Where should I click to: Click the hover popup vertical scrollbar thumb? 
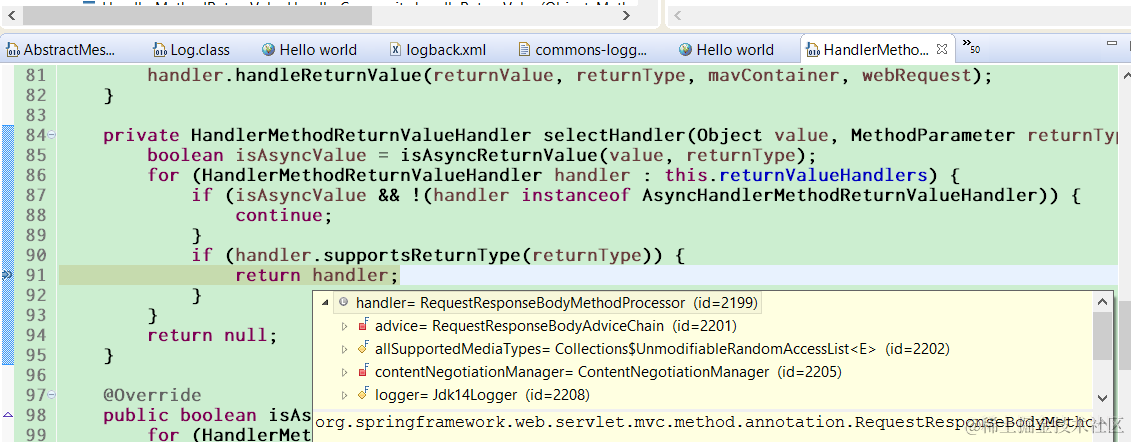tap(1102, 335)
